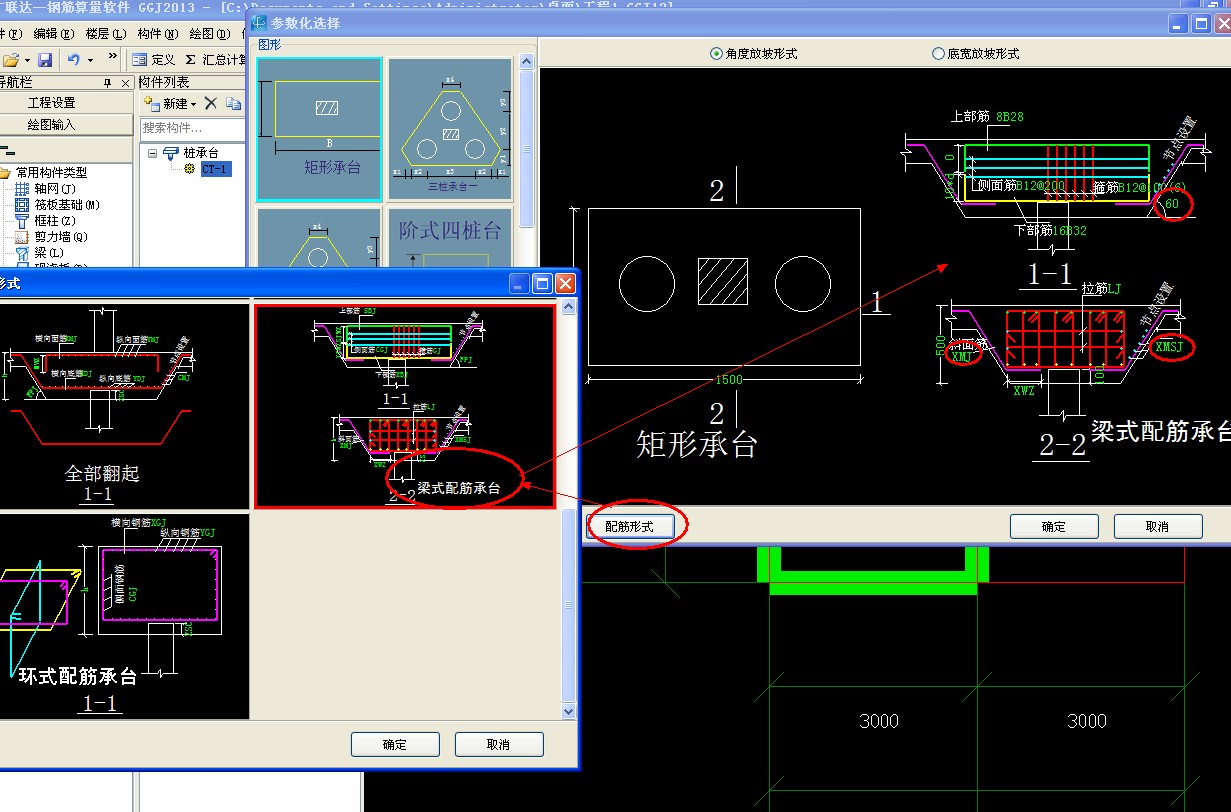The height and width of the screenshot is (812, 1231).
Task: Select 桩承台 tree node
Action: [x=199, y=153]
